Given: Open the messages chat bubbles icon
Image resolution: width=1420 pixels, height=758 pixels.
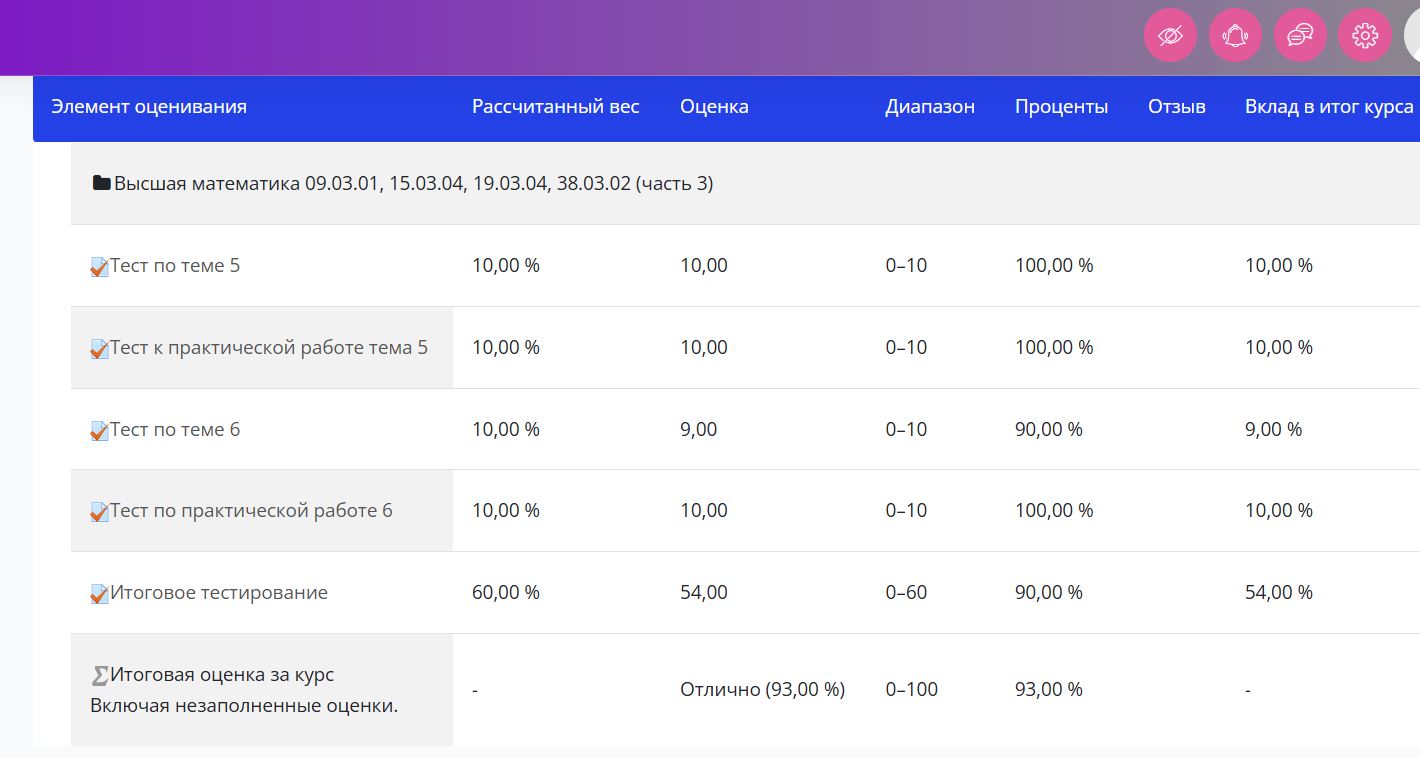Looking at the screenshot, I should pos(1300,36).
